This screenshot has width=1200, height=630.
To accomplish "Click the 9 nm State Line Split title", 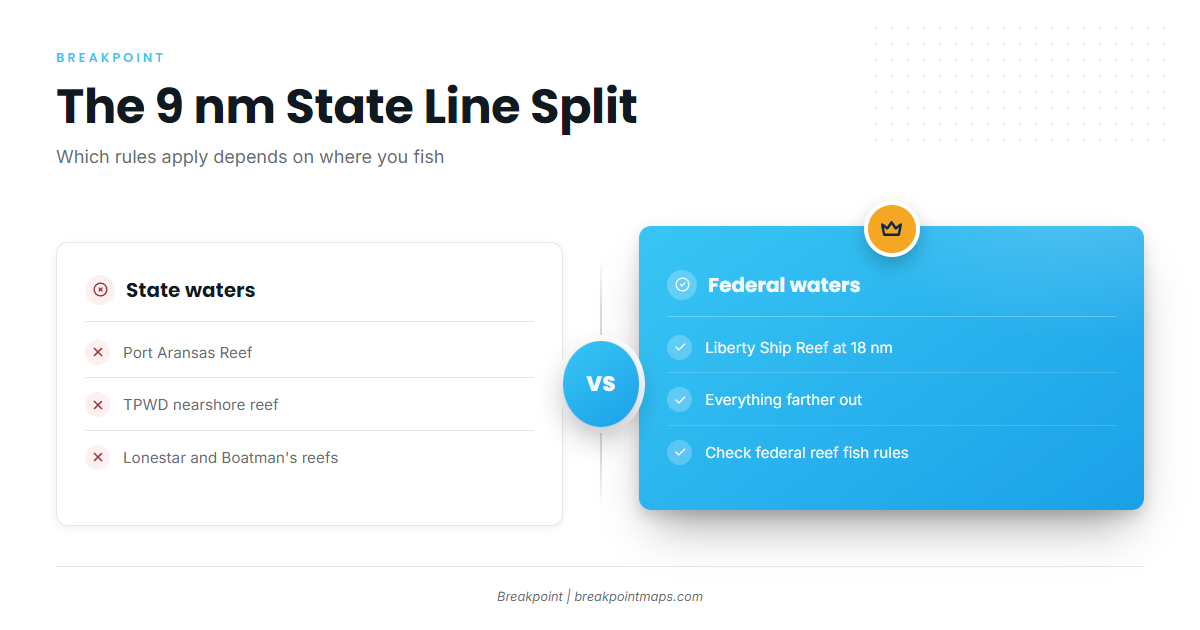I will click(x=347, y=106).
